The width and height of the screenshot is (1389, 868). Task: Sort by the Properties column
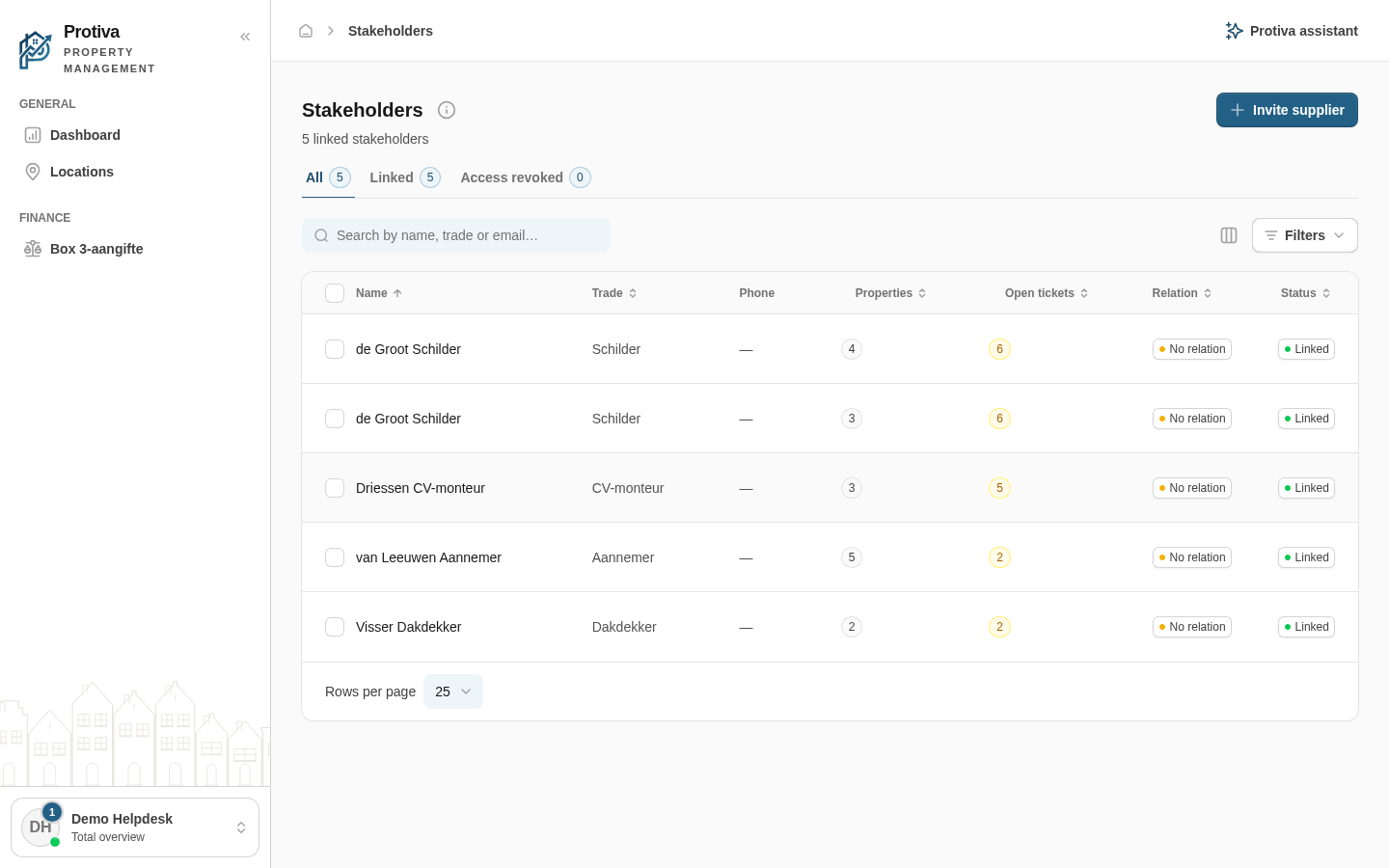pos(890,293)
